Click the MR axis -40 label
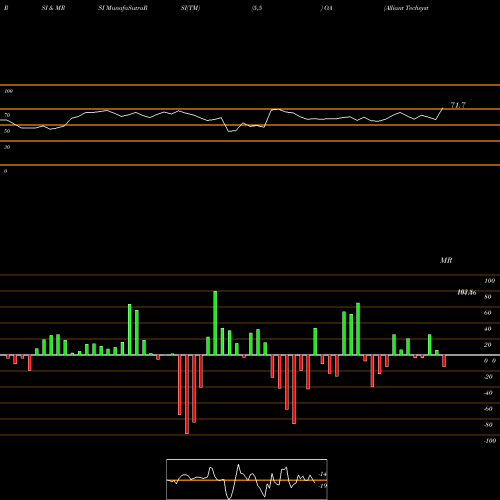This screenshot has height=500, width=500. 488,393
